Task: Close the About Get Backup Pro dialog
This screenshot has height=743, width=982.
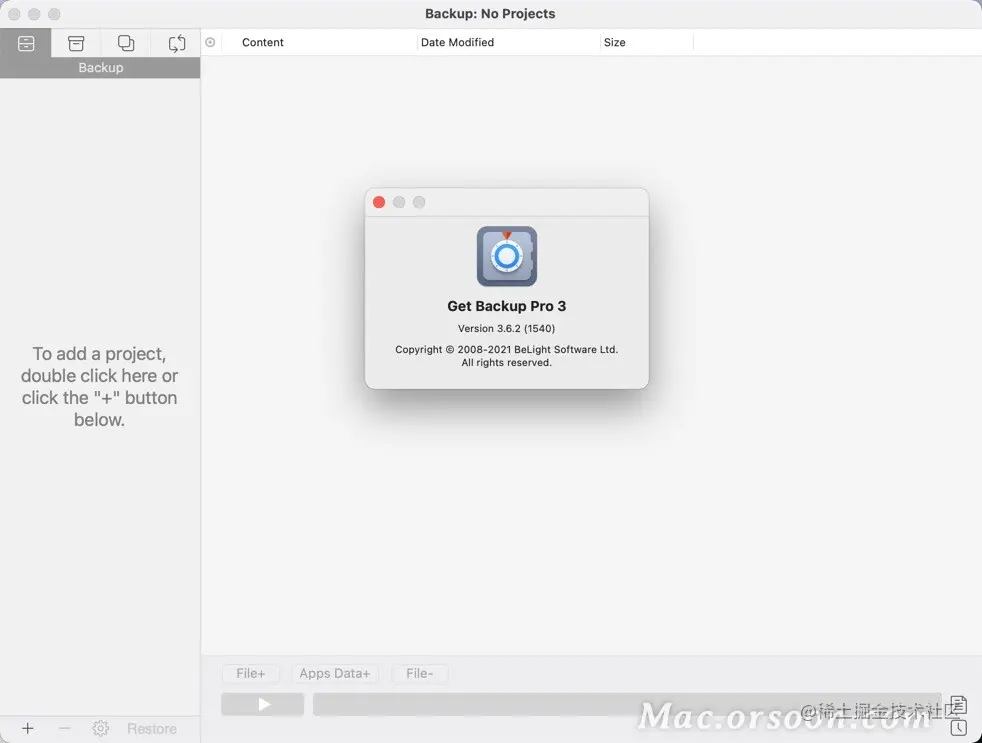Action: (x=379, y=202)
